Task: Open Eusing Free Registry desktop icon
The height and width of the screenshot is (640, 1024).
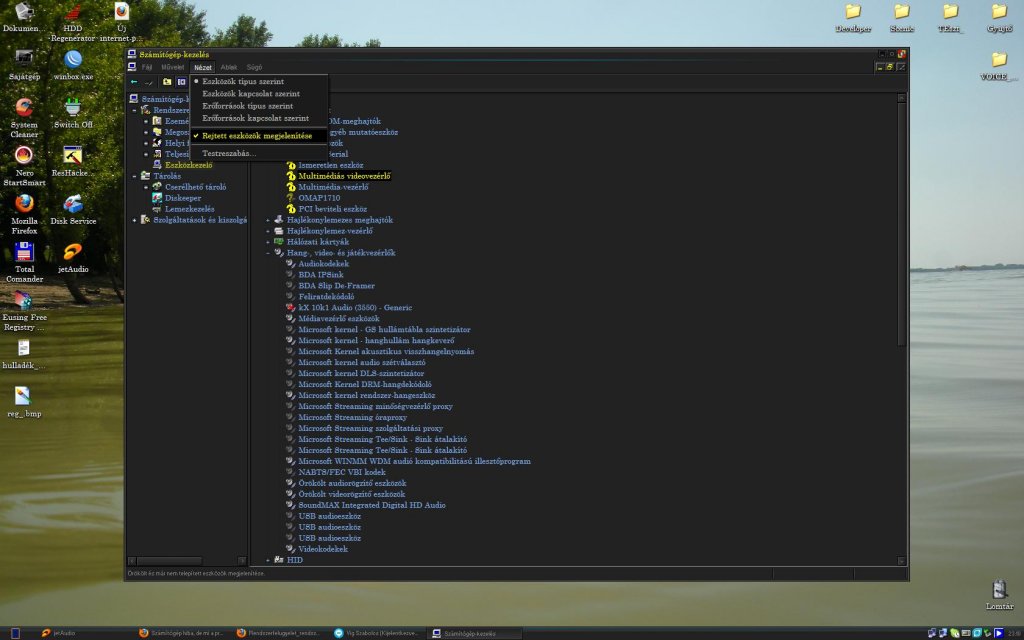Action: coord(24,311)
